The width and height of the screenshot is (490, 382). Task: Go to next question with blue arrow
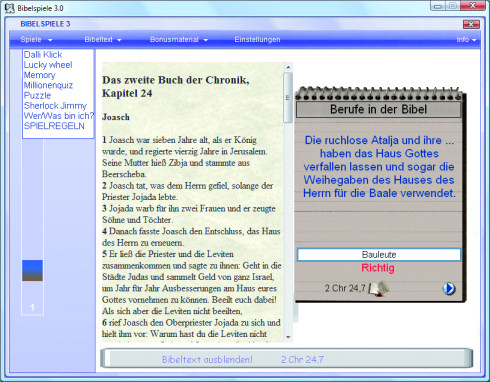(x=449, y=288)
